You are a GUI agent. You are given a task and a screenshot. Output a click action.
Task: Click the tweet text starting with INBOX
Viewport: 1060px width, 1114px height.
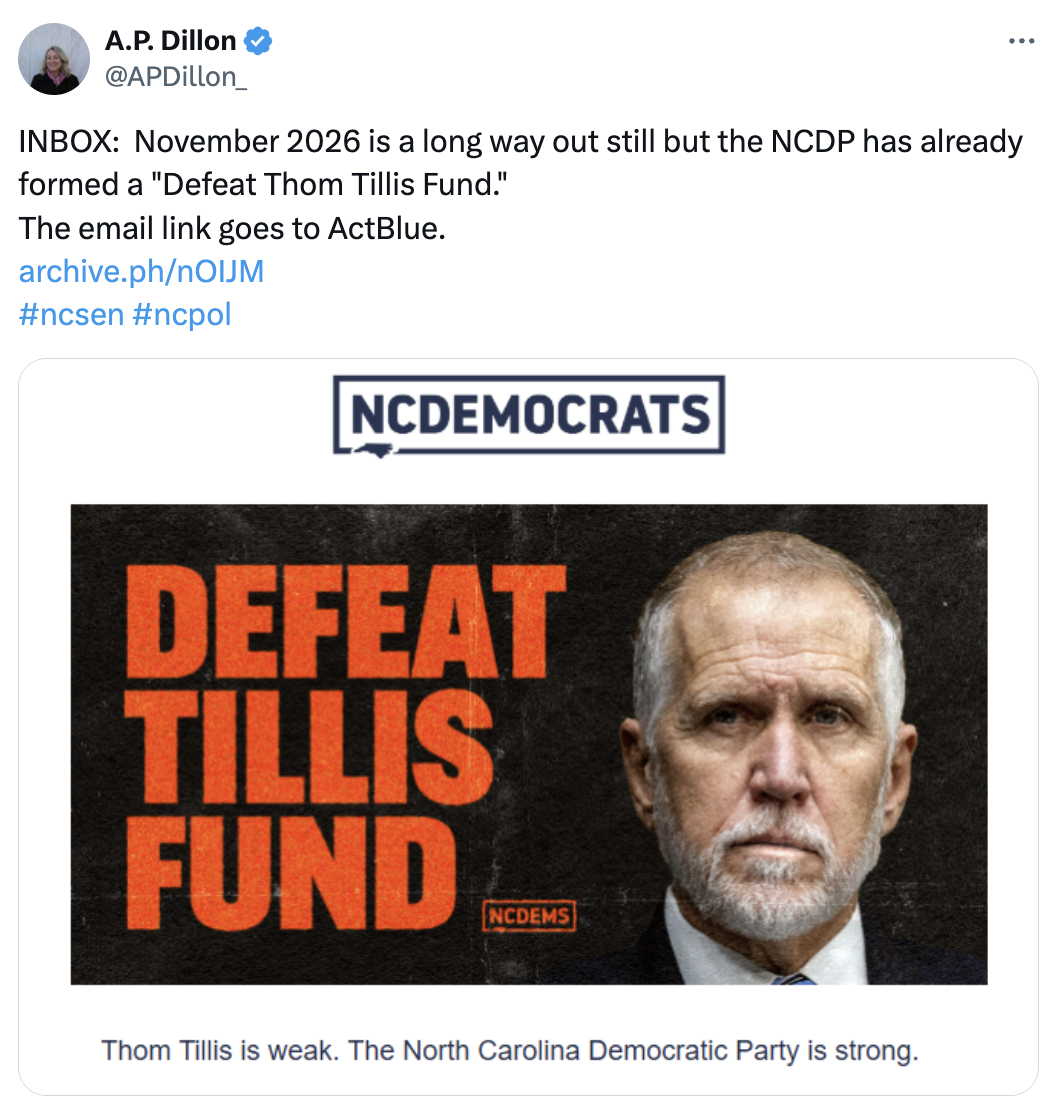pos(520,163)
